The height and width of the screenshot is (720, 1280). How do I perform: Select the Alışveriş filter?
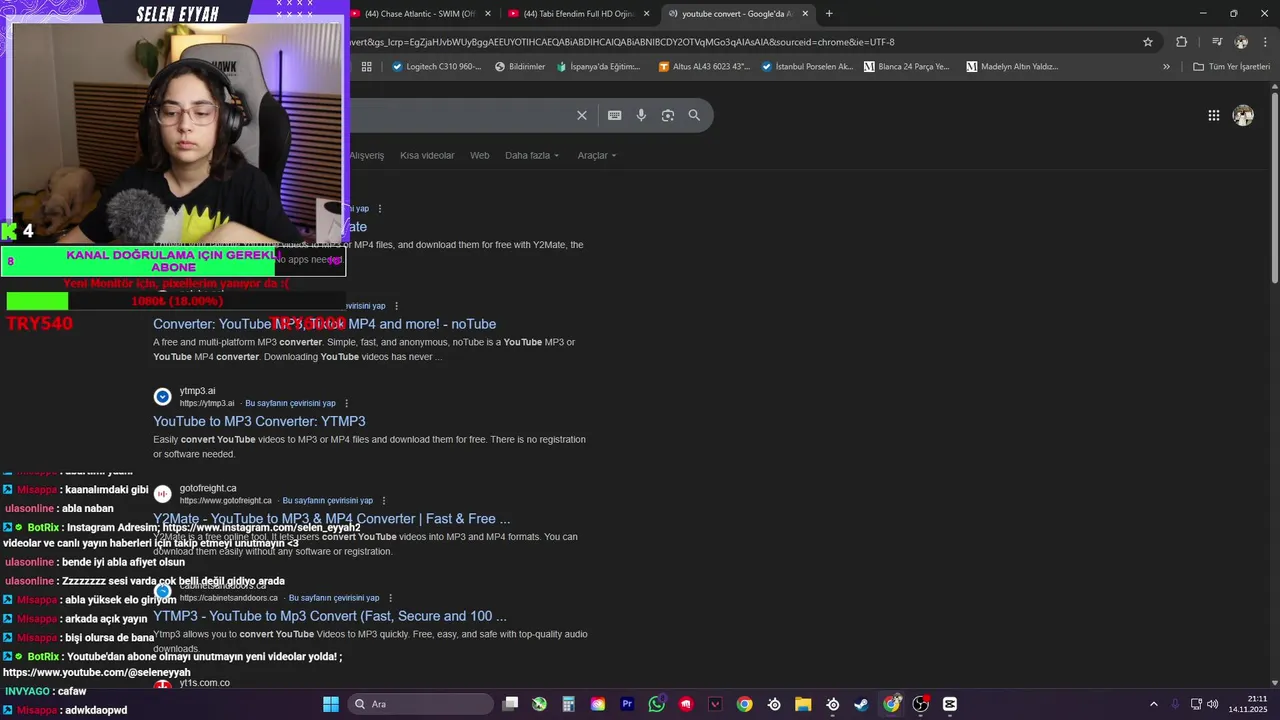pyautogui.click(x=366, y=155)
